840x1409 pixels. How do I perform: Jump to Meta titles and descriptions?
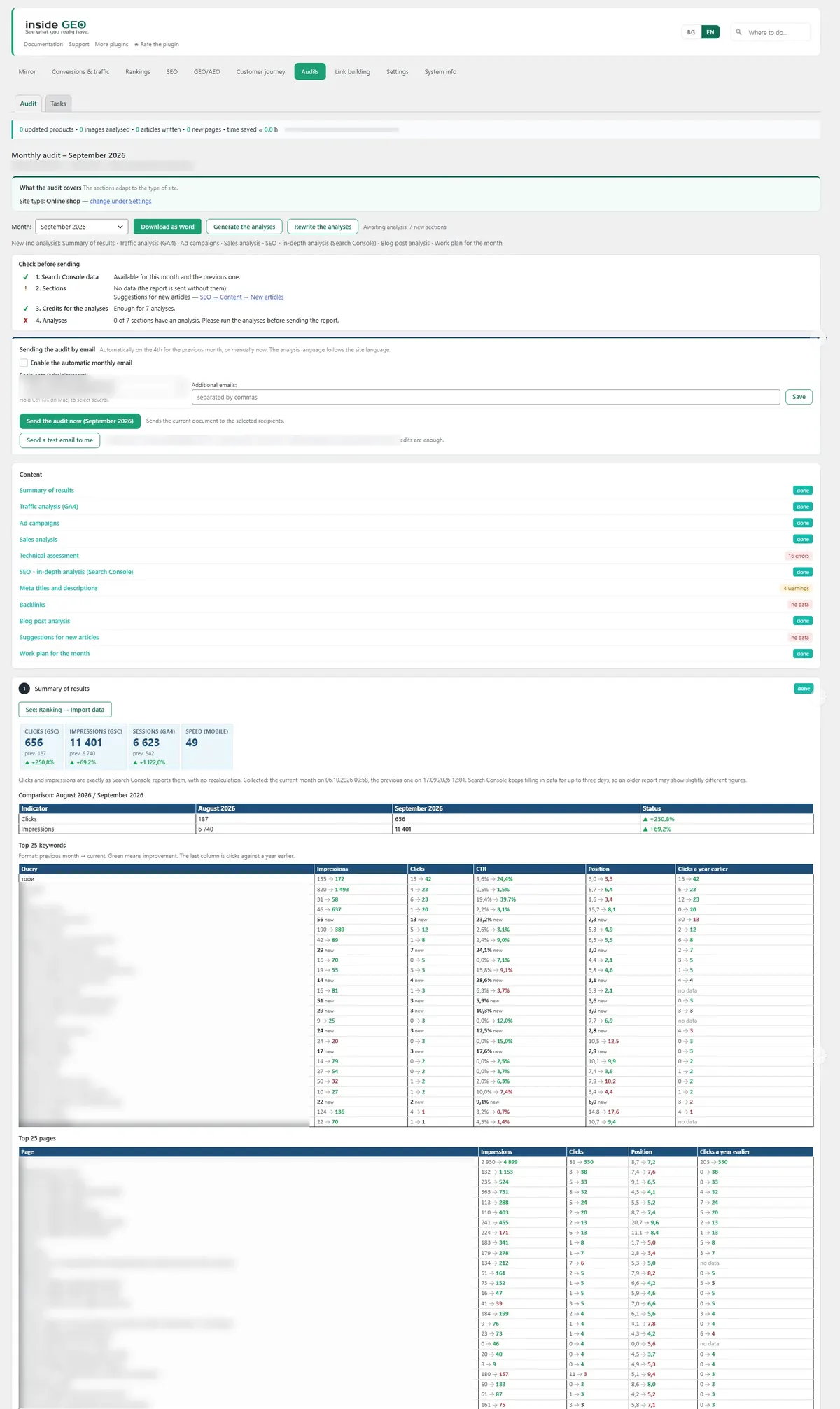click(59, 589)
